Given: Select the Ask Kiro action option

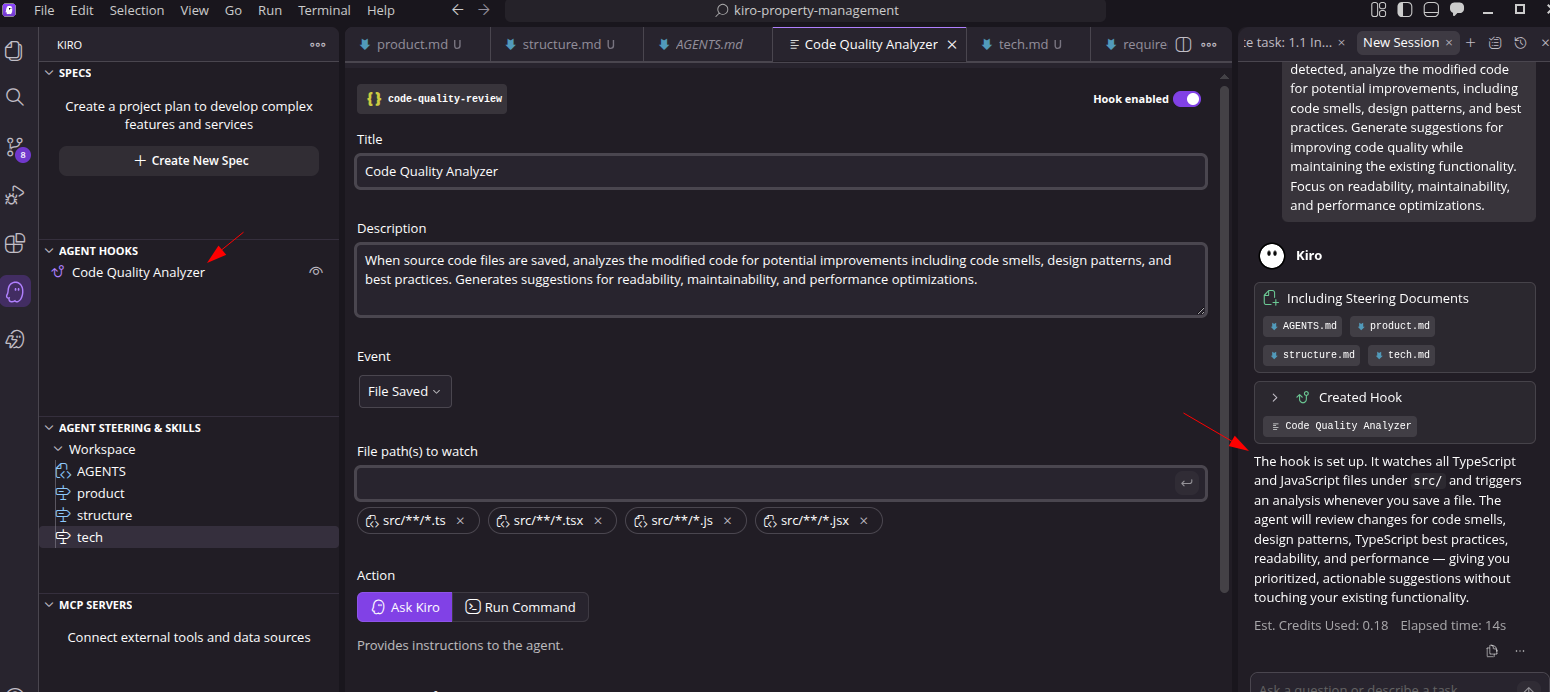Looking at the screenshot, I should [405, 607].
